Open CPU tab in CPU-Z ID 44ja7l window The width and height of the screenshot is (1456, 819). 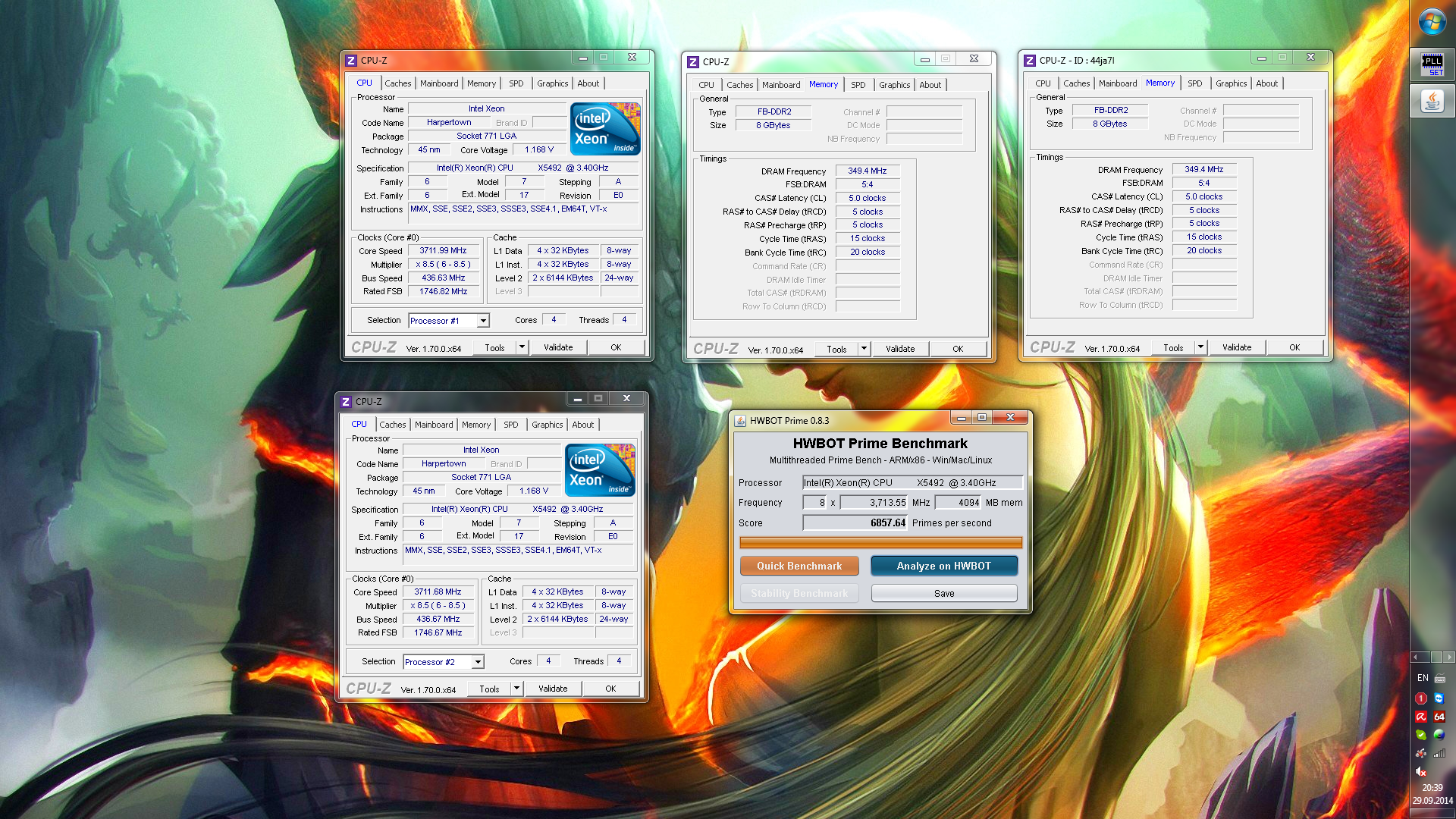[x=1043, y=83]
